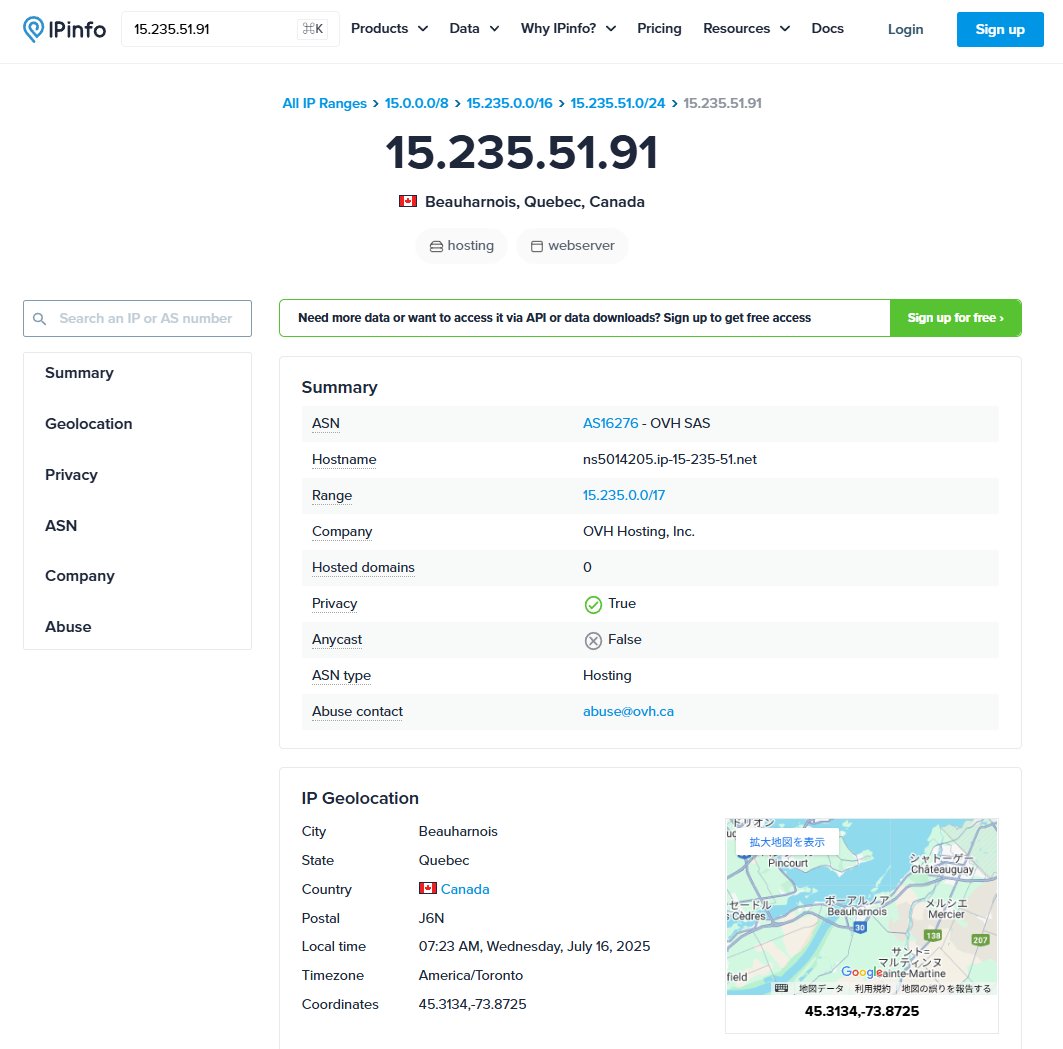The image size is (1063, 1049).
Task: Click the IPinfo logo
Action: [x=64, y=29]
